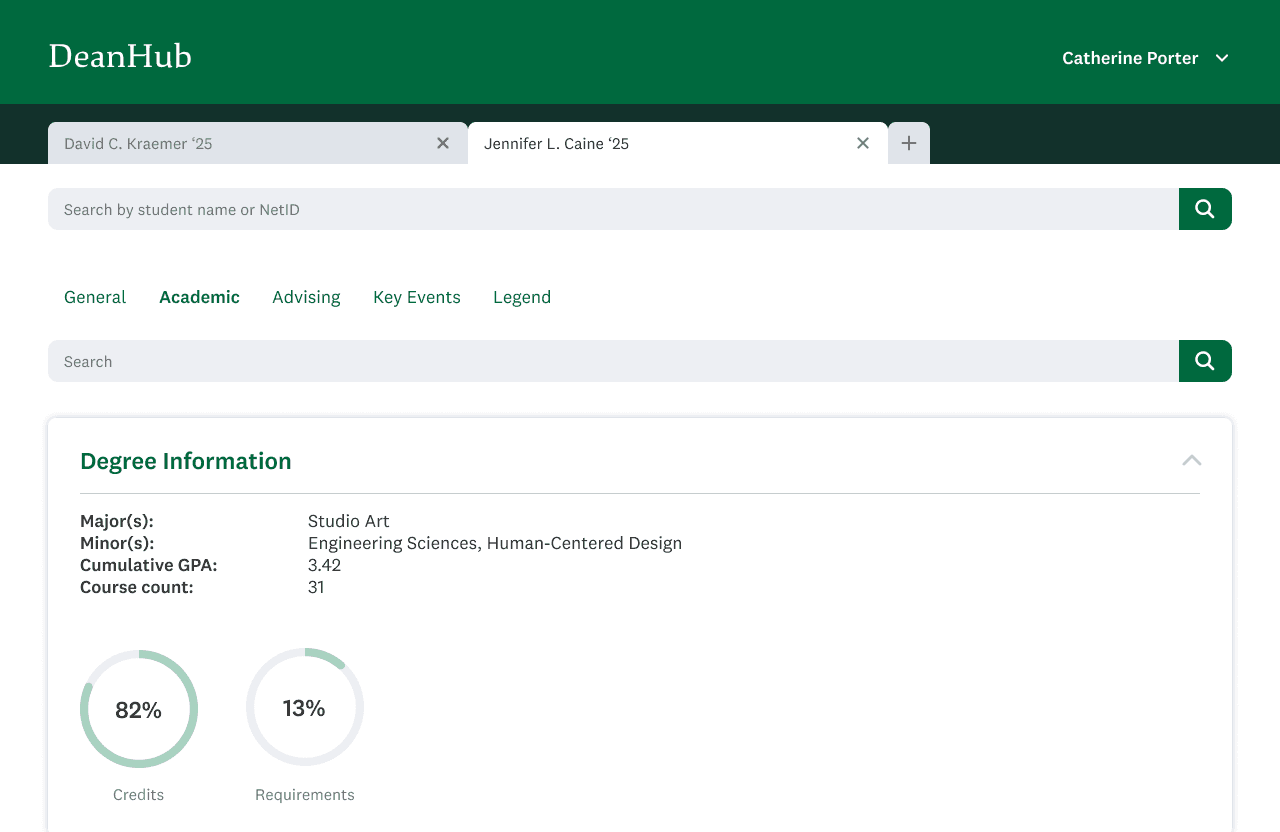This screenshot has width=1280, height=832.
Task: Click the 82% Credits progress ring
Action: 139,709
